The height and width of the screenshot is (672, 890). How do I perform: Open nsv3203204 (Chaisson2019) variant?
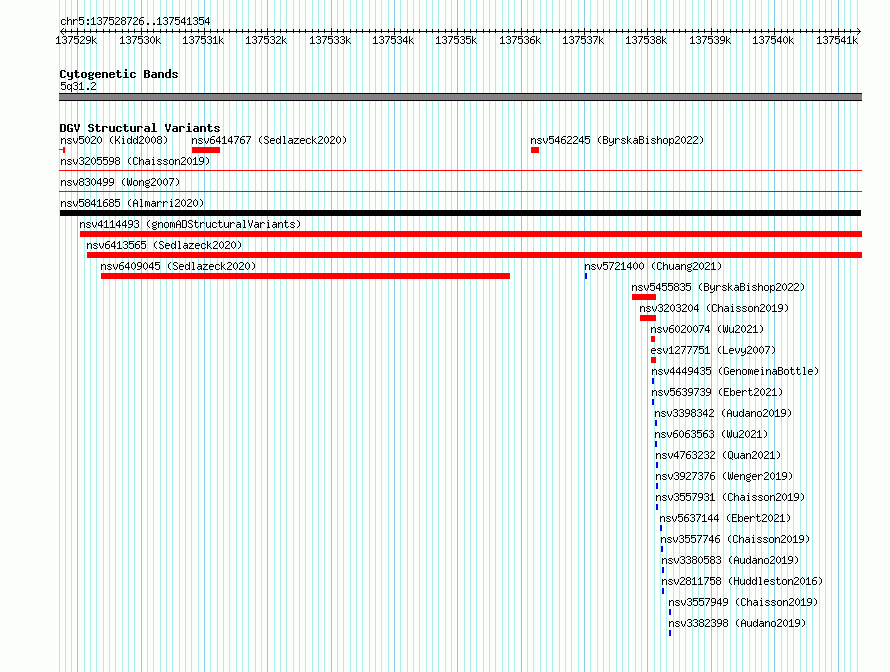click(714, 308)
